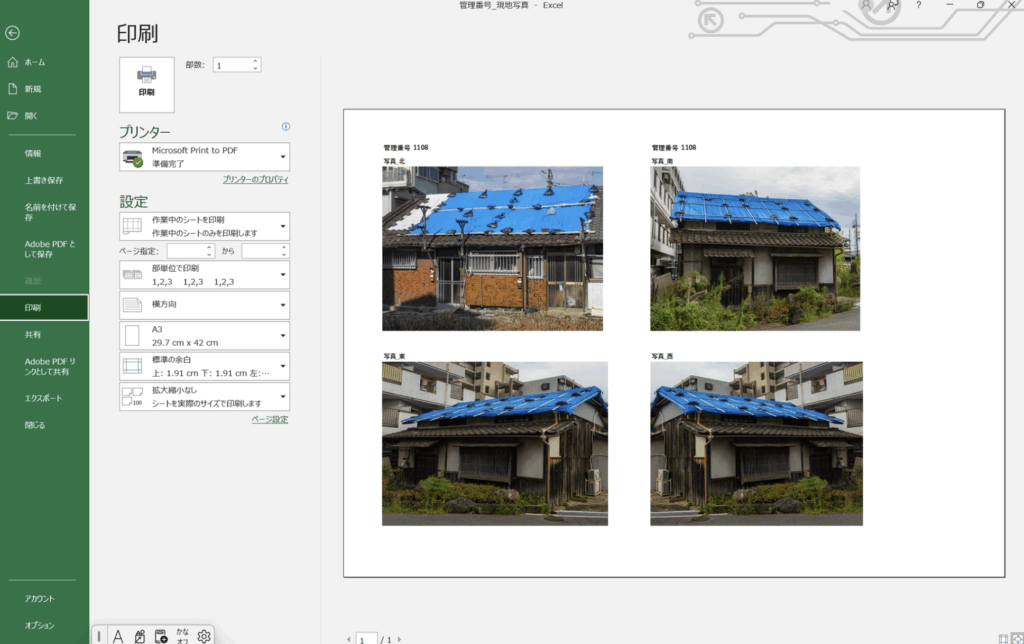Click the プリンター heading text
Image resolution: width=1024 pixels, height=644 pixels.
pyautogui.click(x=144, y=131)
